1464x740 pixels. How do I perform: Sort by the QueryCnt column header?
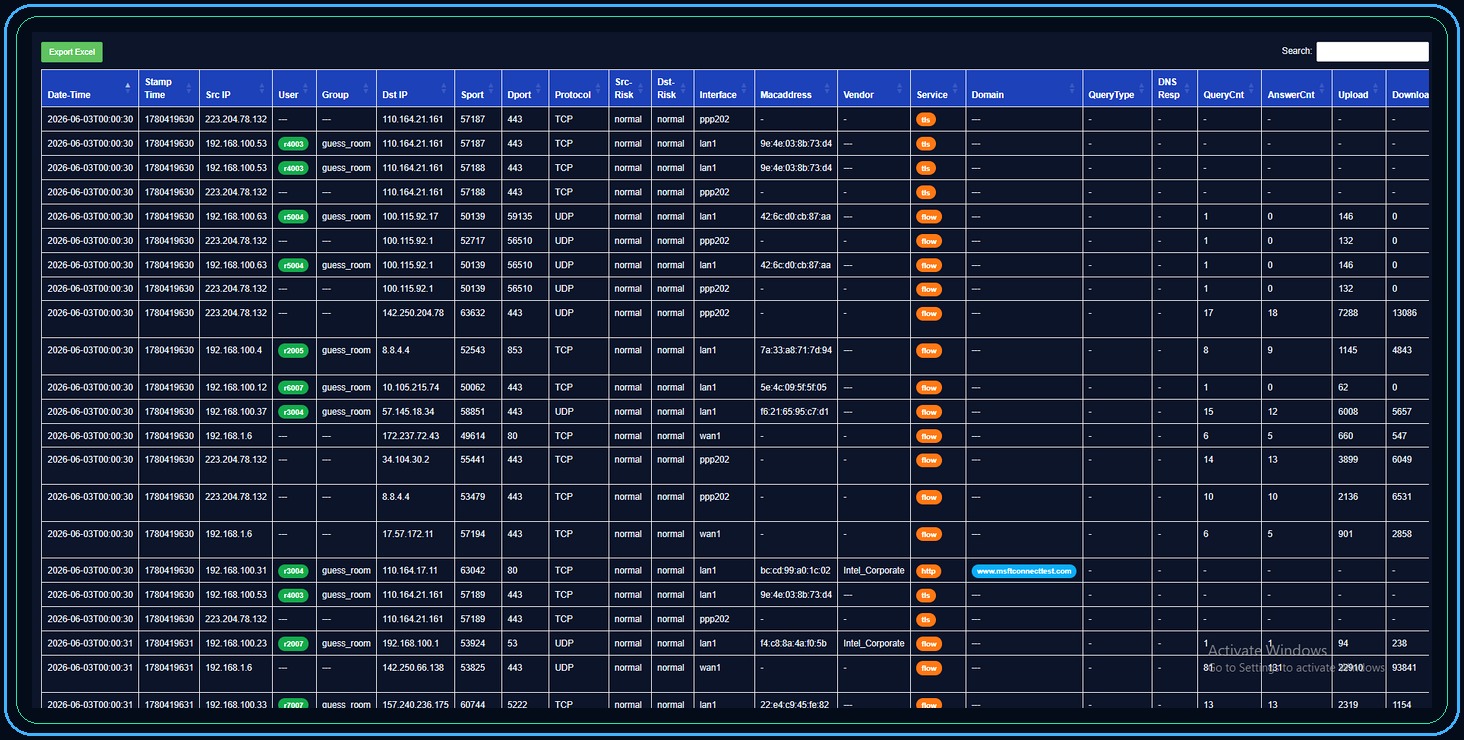click(1229, 88)
